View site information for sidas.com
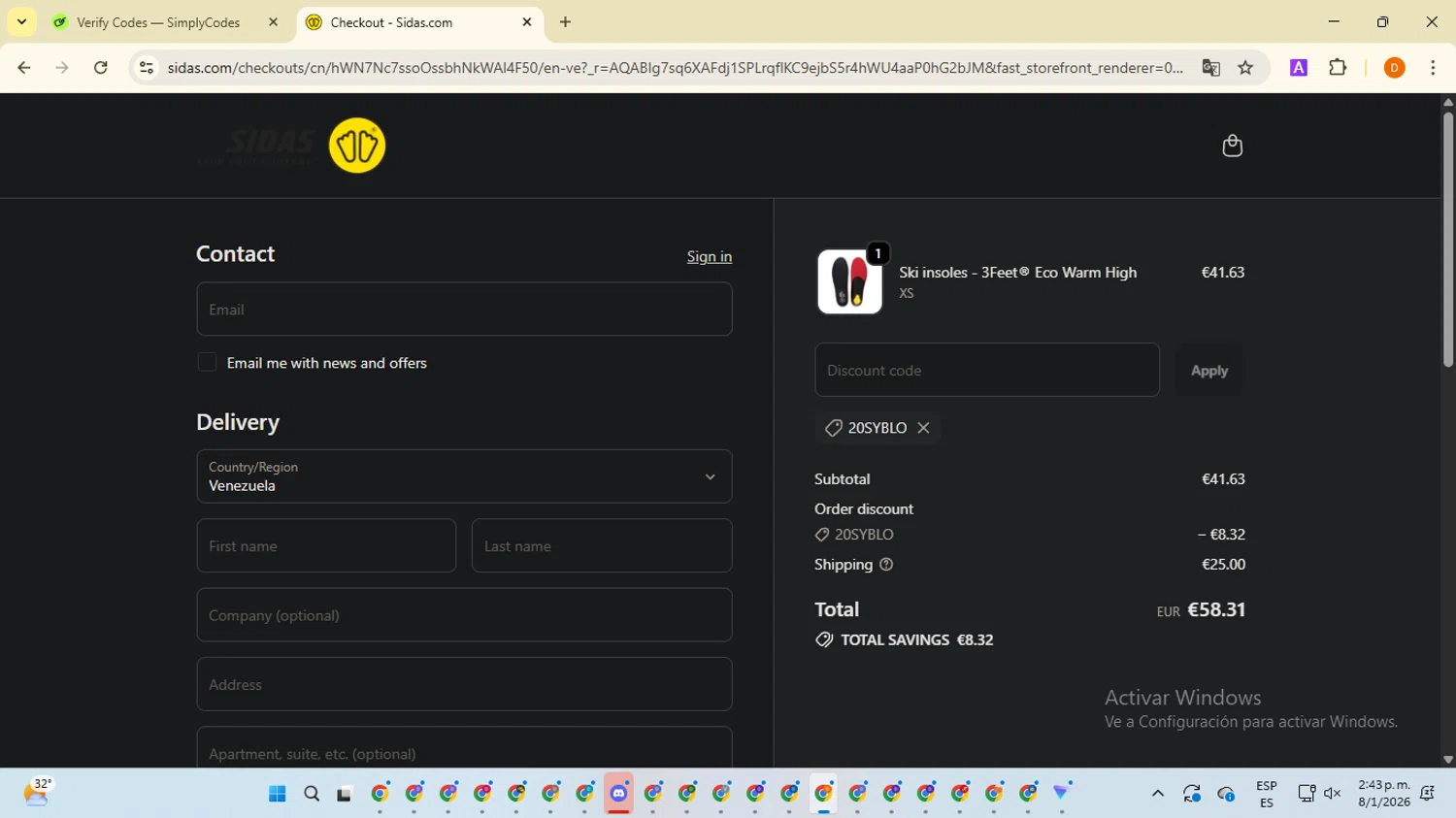The image size is (1456, 818). pyautogui.click(x=147, y=68)
